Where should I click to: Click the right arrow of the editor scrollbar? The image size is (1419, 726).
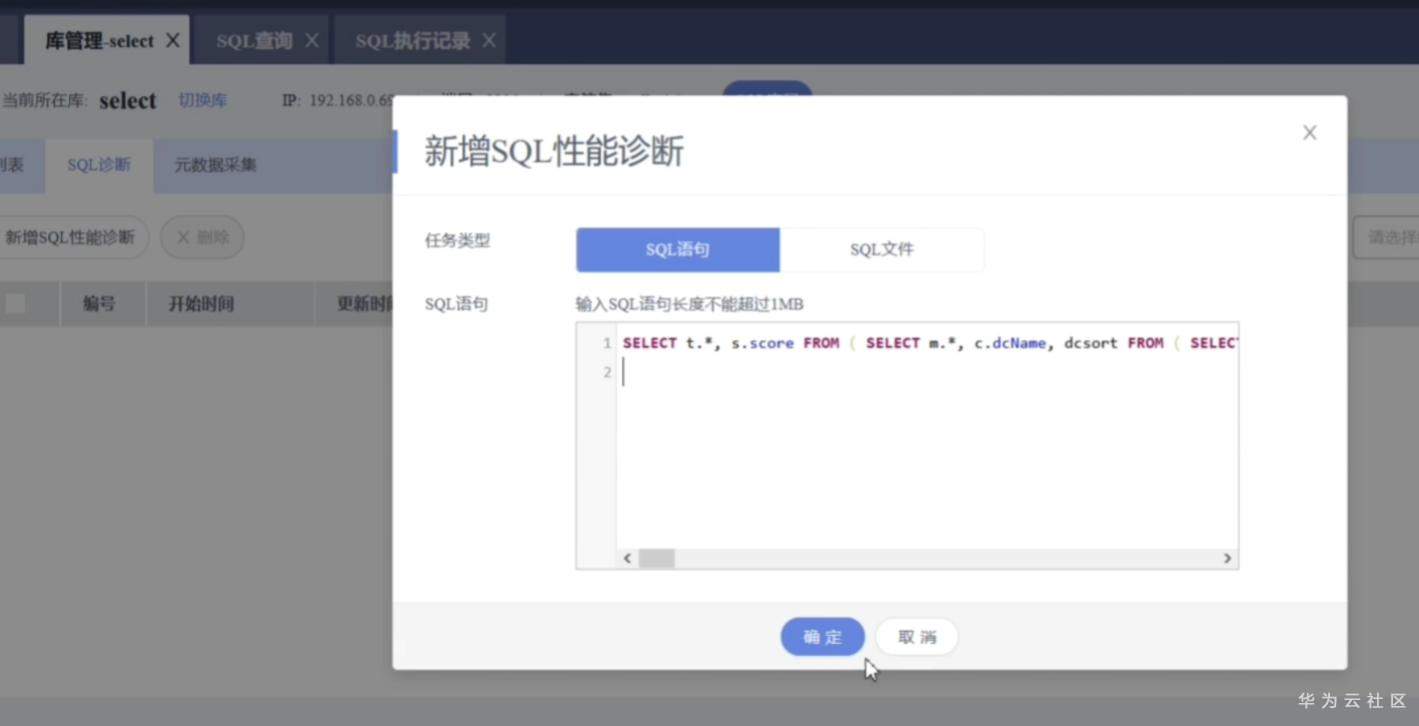point(1227,558)
